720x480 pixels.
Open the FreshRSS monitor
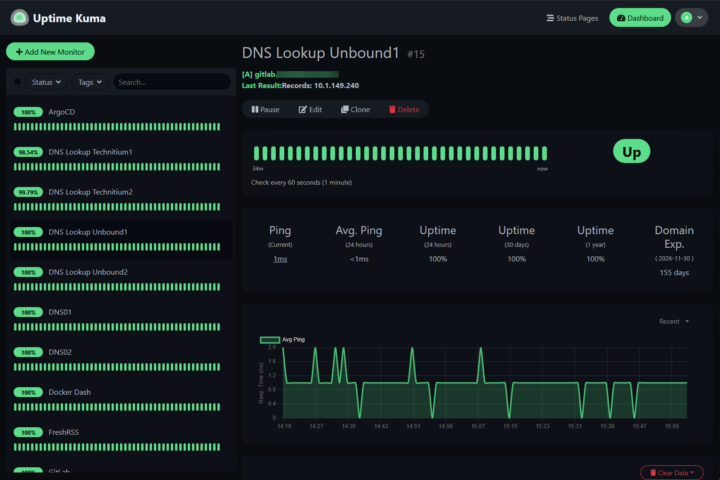[x=121, y=439]
